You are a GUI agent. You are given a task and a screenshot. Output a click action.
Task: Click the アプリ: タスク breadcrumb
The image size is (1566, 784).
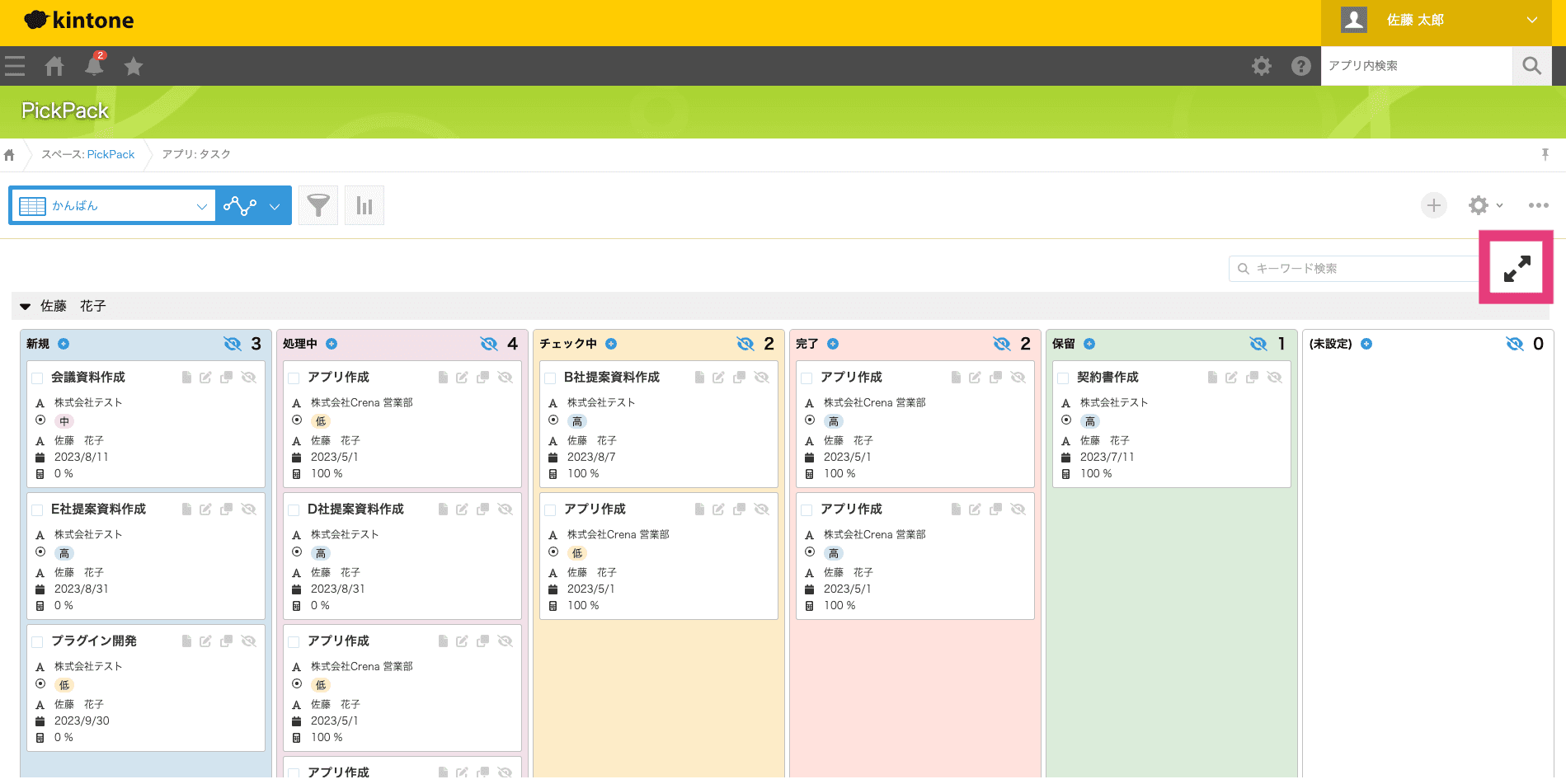196,154
